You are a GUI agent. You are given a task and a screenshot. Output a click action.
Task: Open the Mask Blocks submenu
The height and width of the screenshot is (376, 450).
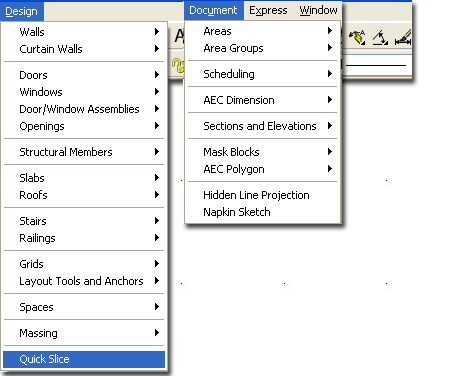(263, 152)
